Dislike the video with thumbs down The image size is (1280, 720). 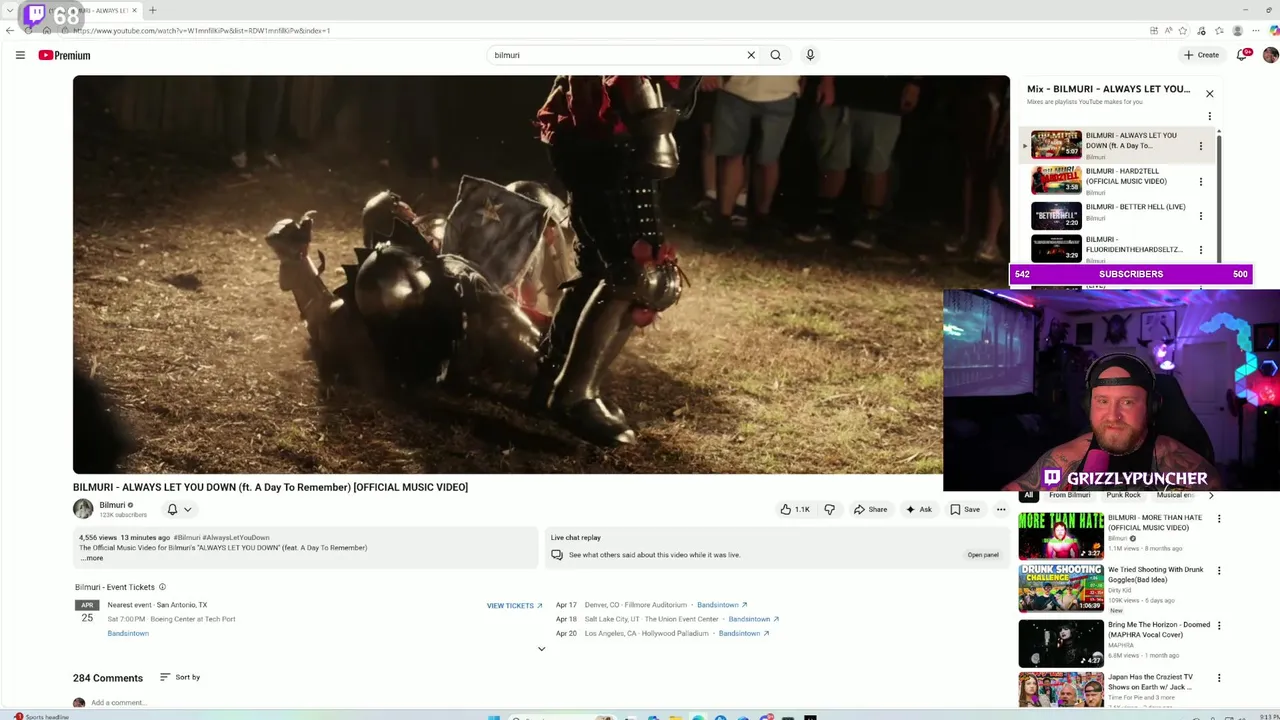point(829,509)
